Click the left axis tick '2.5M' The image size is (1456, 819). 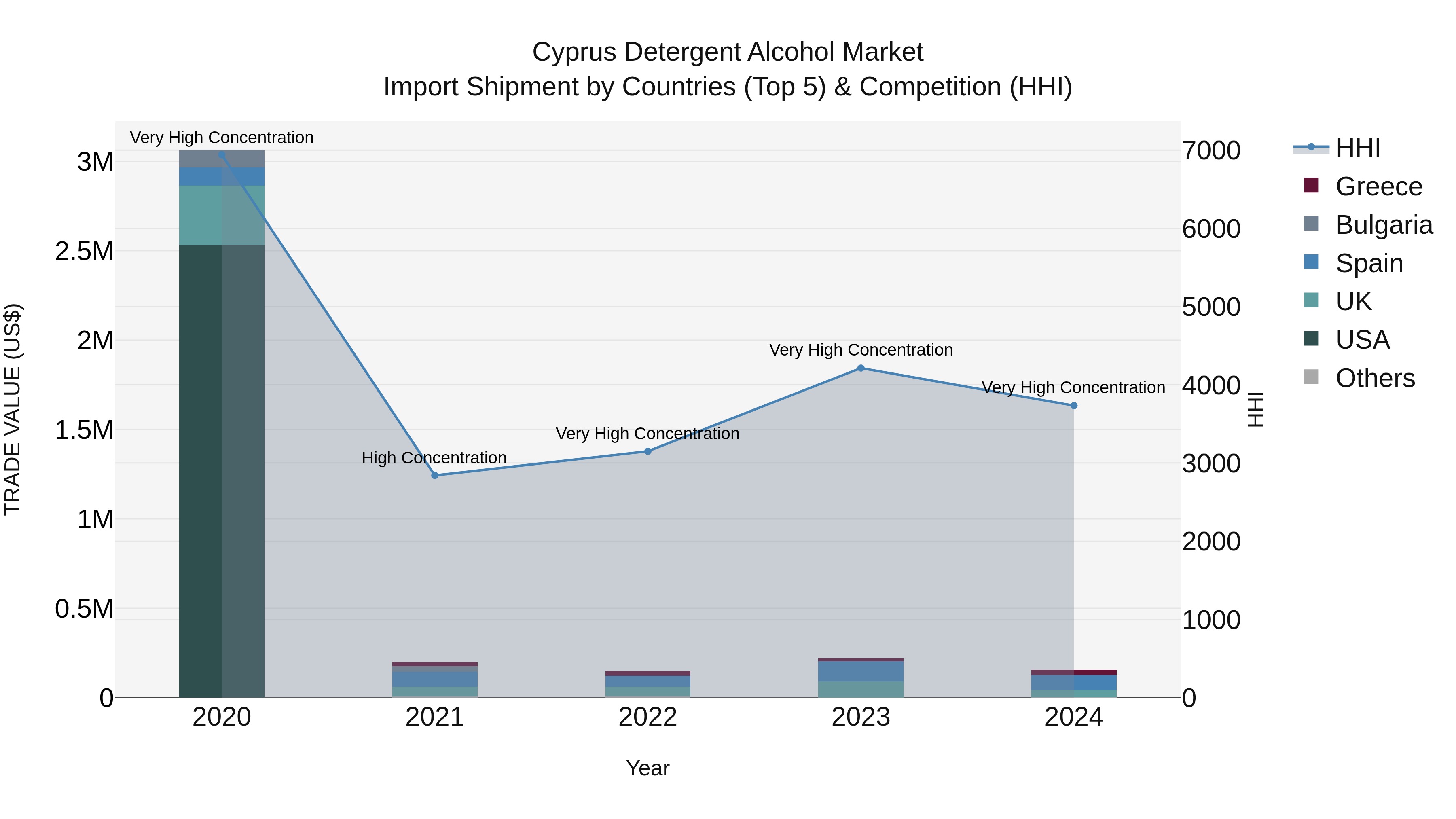tap(84, 252)
